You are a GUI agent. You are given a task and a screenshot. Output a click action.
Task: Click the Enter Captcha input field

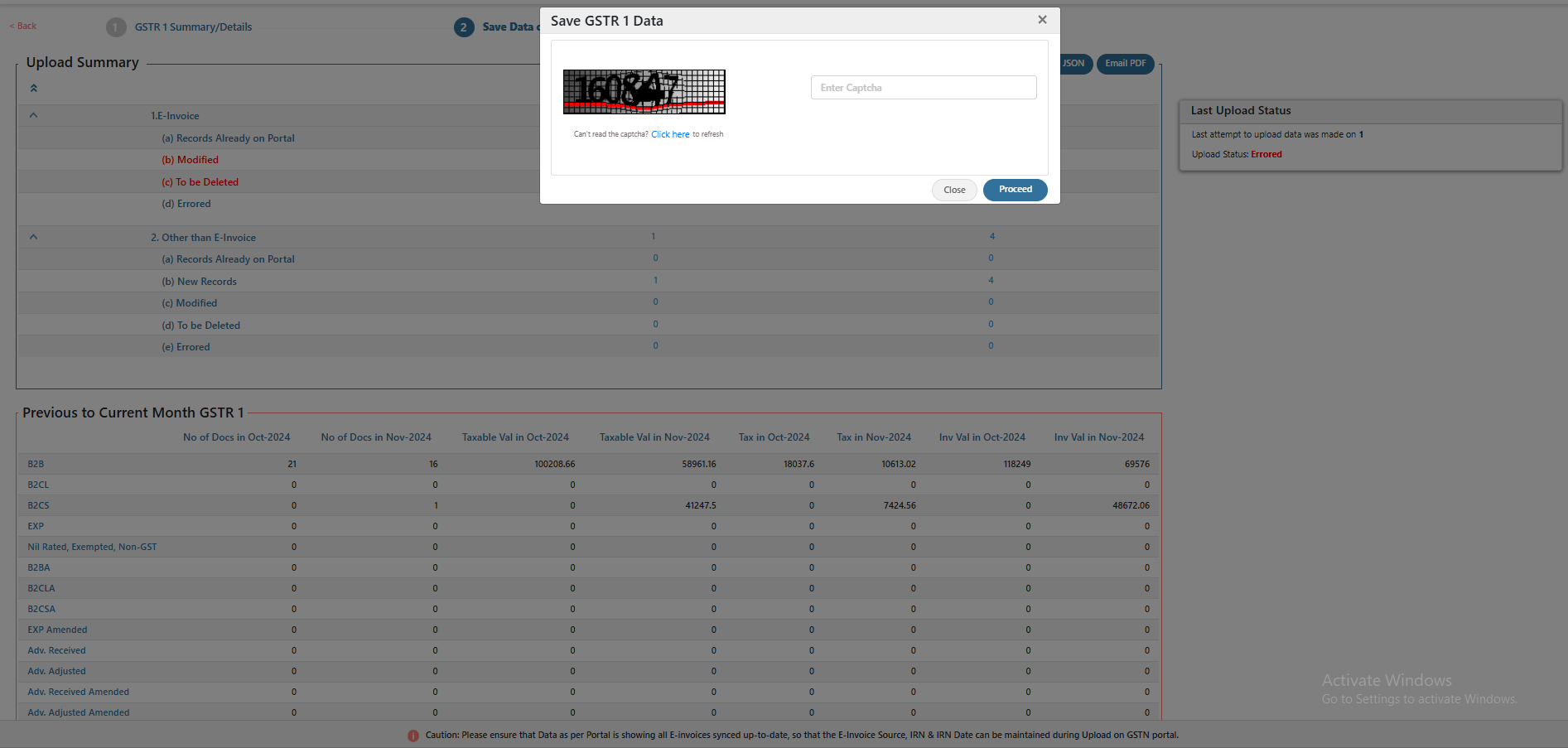924,88
